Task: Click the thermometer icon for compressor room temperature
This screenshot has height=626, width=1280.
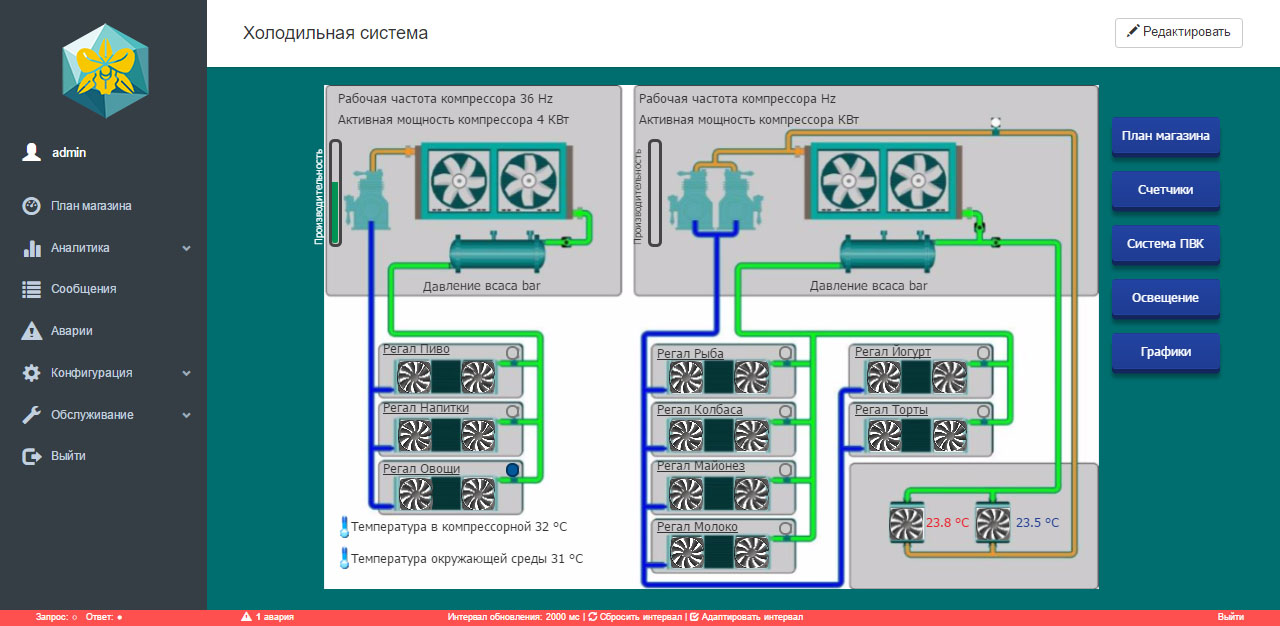Action: (x=344, y=527)
